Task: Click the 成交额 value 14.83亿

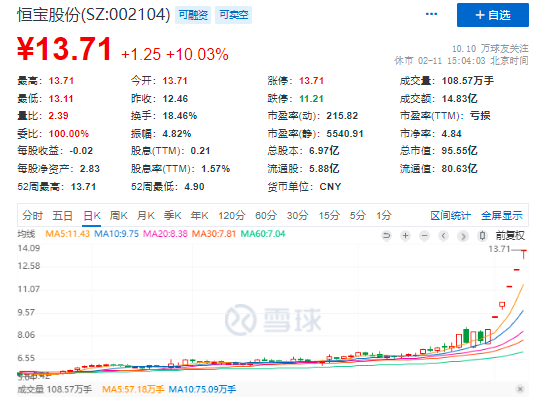Action: coord(459,99)
